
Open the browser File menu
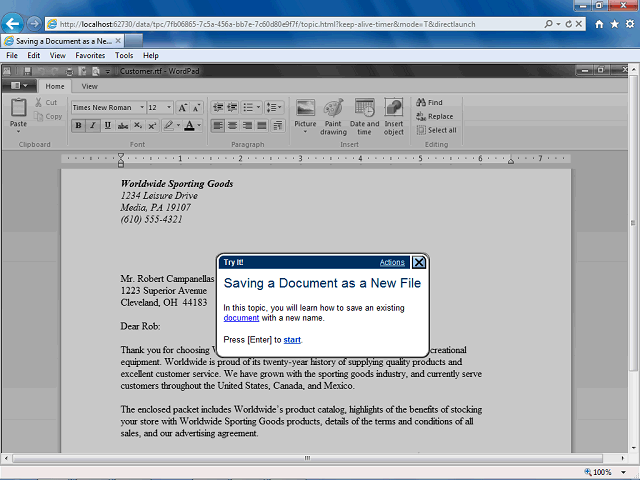tap(12, 56)
